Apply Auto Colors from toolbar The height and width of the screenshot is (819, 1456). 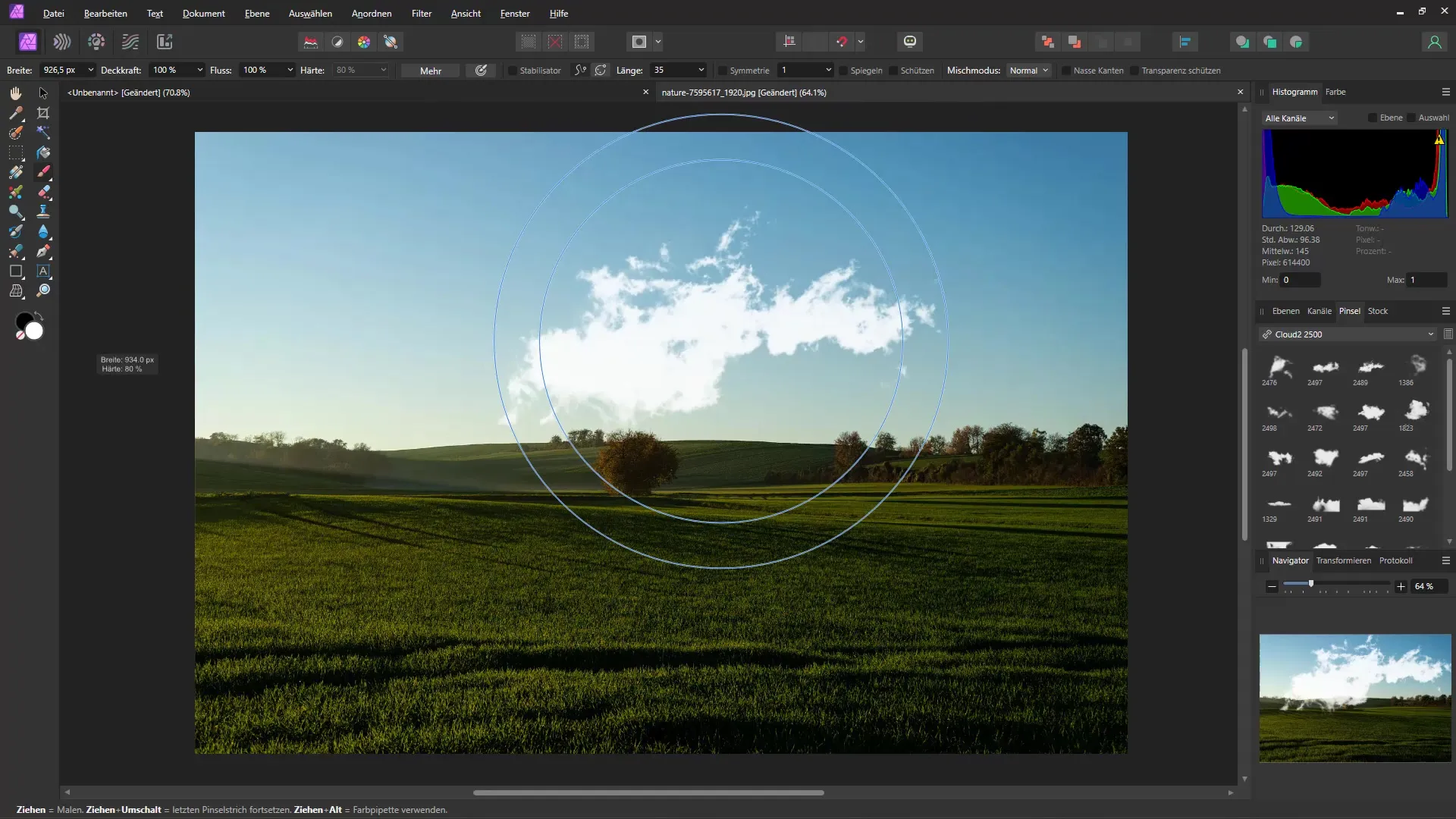pos(364,42)
